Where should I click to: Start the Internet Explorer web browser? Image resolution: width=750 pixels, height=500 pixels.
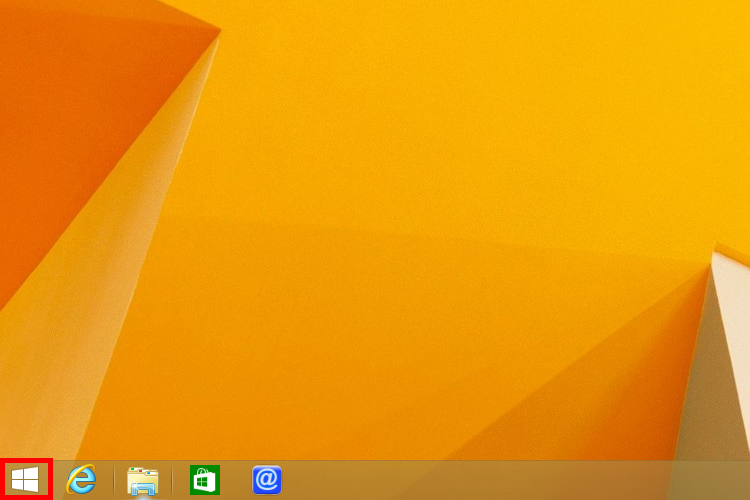(x=81, y=480)
